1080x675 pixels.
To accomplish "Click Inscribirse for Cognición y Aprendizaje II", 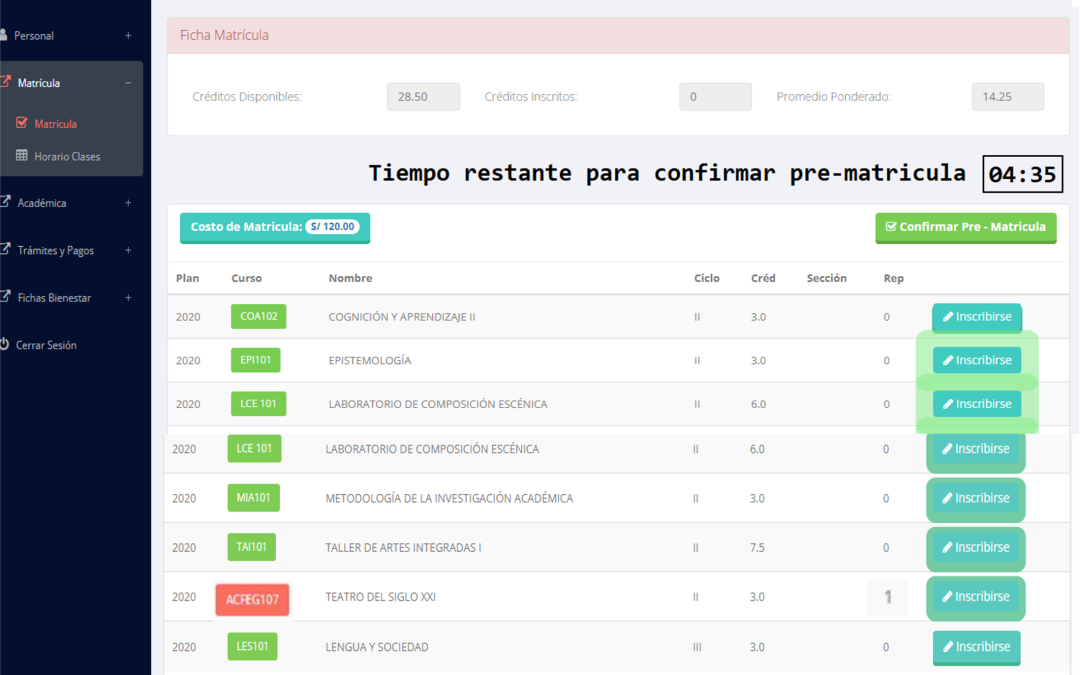I will pos(977,317).
